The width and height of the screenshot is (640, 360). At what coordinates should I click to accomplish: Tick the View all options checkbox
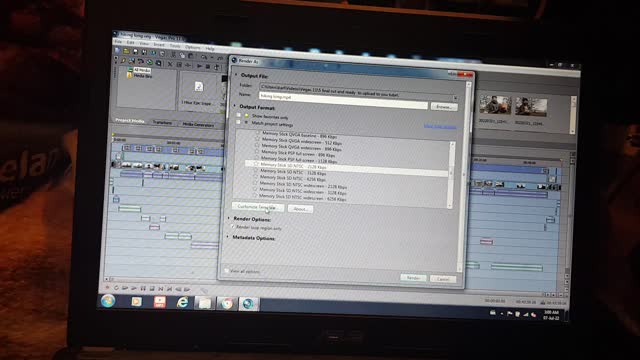click(x=227, y=270)
